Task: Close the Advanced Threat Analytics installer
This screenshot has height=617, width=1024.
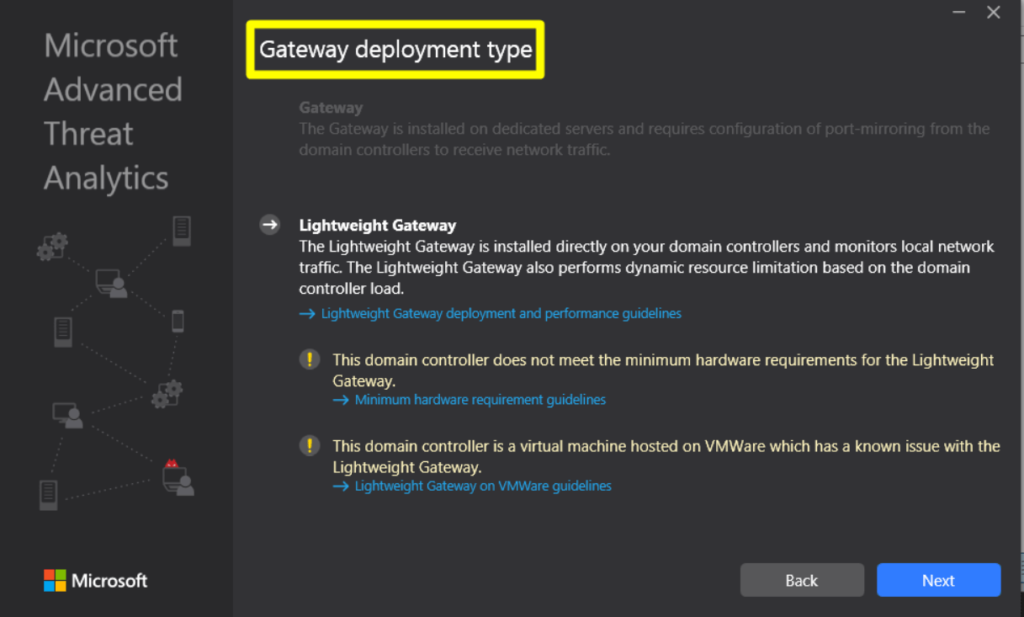Action: click(x=993, y=12)
